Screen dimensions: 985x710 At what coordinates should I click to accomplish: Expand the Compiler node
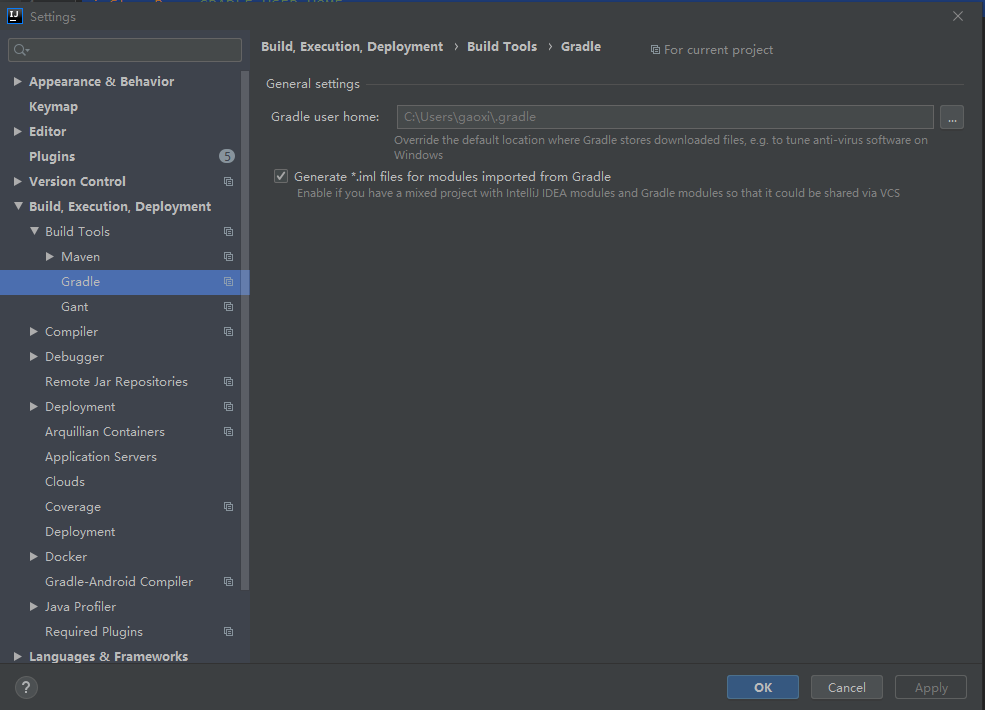point(34,332)
